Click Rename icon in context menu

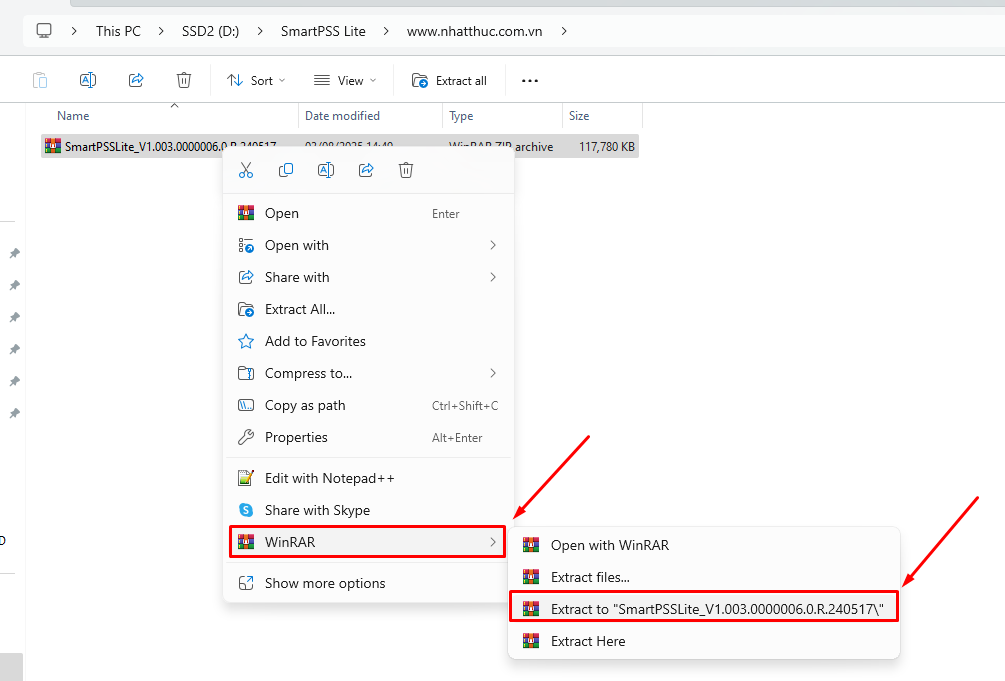pos(326,170)
